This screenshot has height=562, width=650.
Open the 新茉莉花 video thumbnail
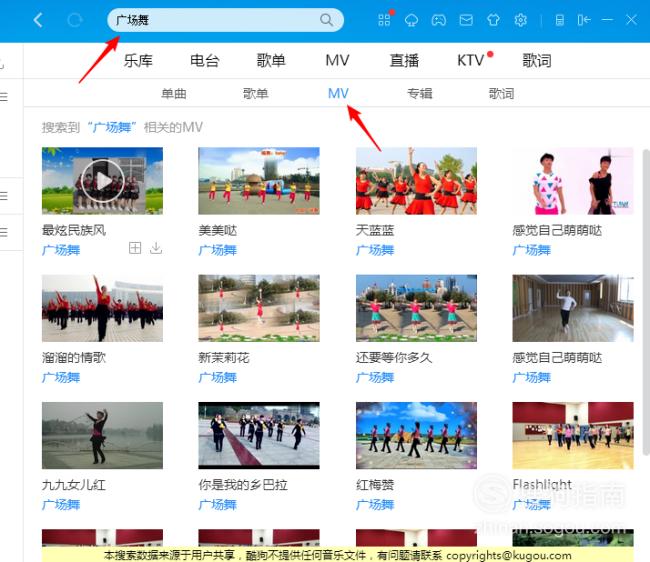click(x=259, y=308)
